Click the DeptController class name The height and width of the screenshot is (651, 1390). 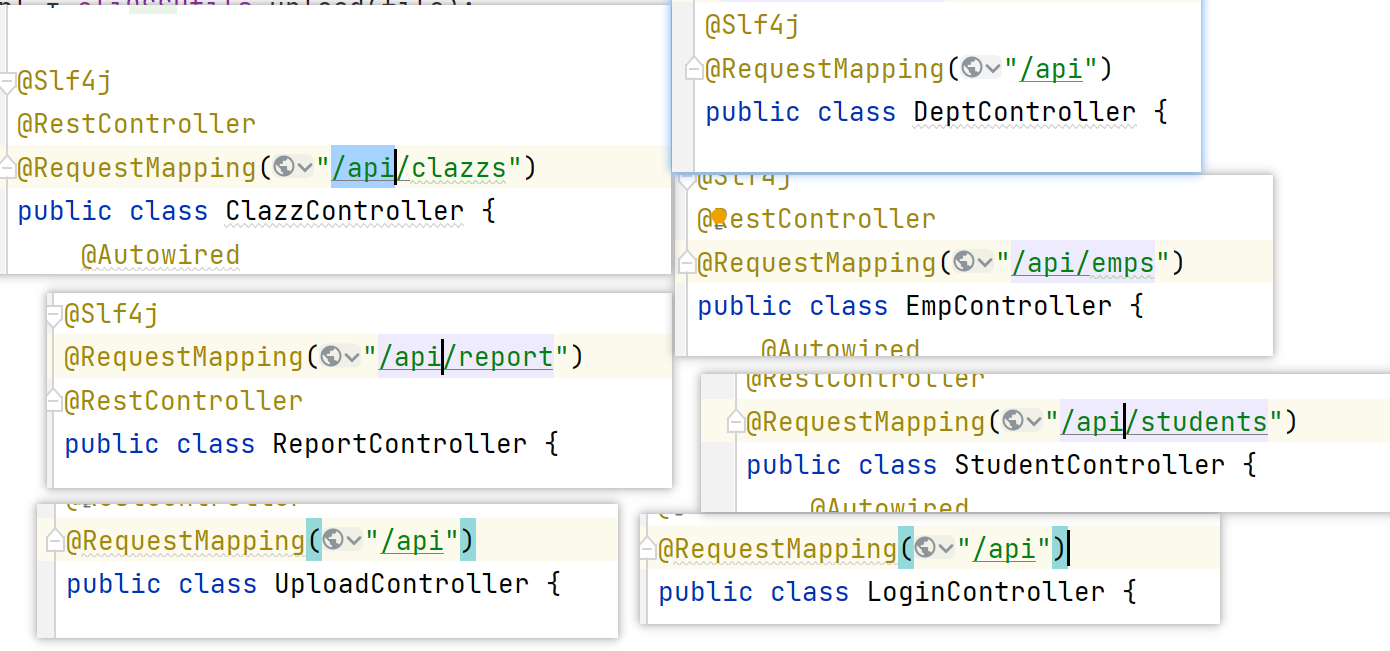pos(1024,112)
